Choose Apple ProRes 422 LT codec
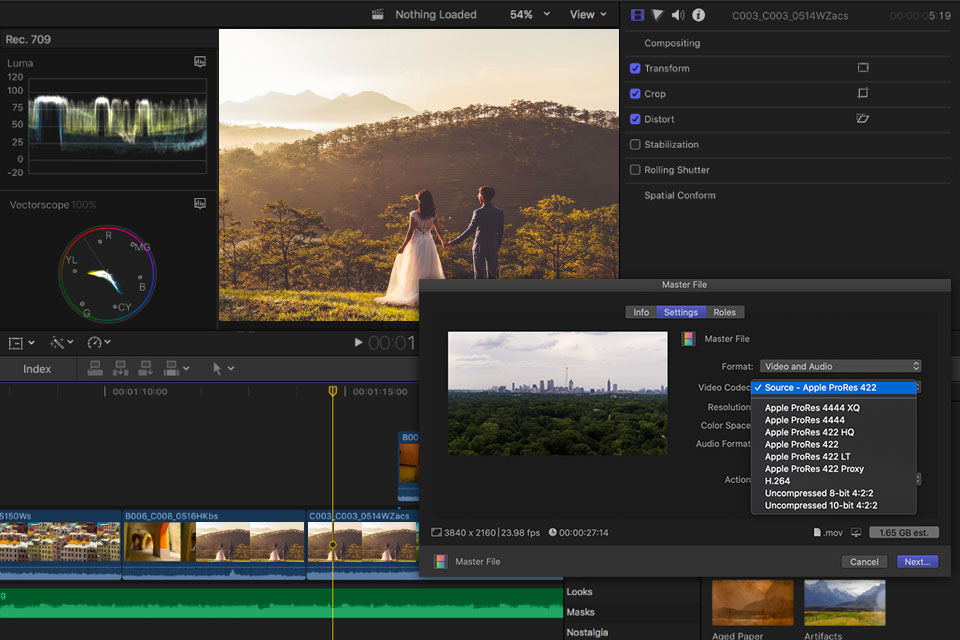Image resolution: width=960 pixels, height=640 pixels. pos(834,456)
